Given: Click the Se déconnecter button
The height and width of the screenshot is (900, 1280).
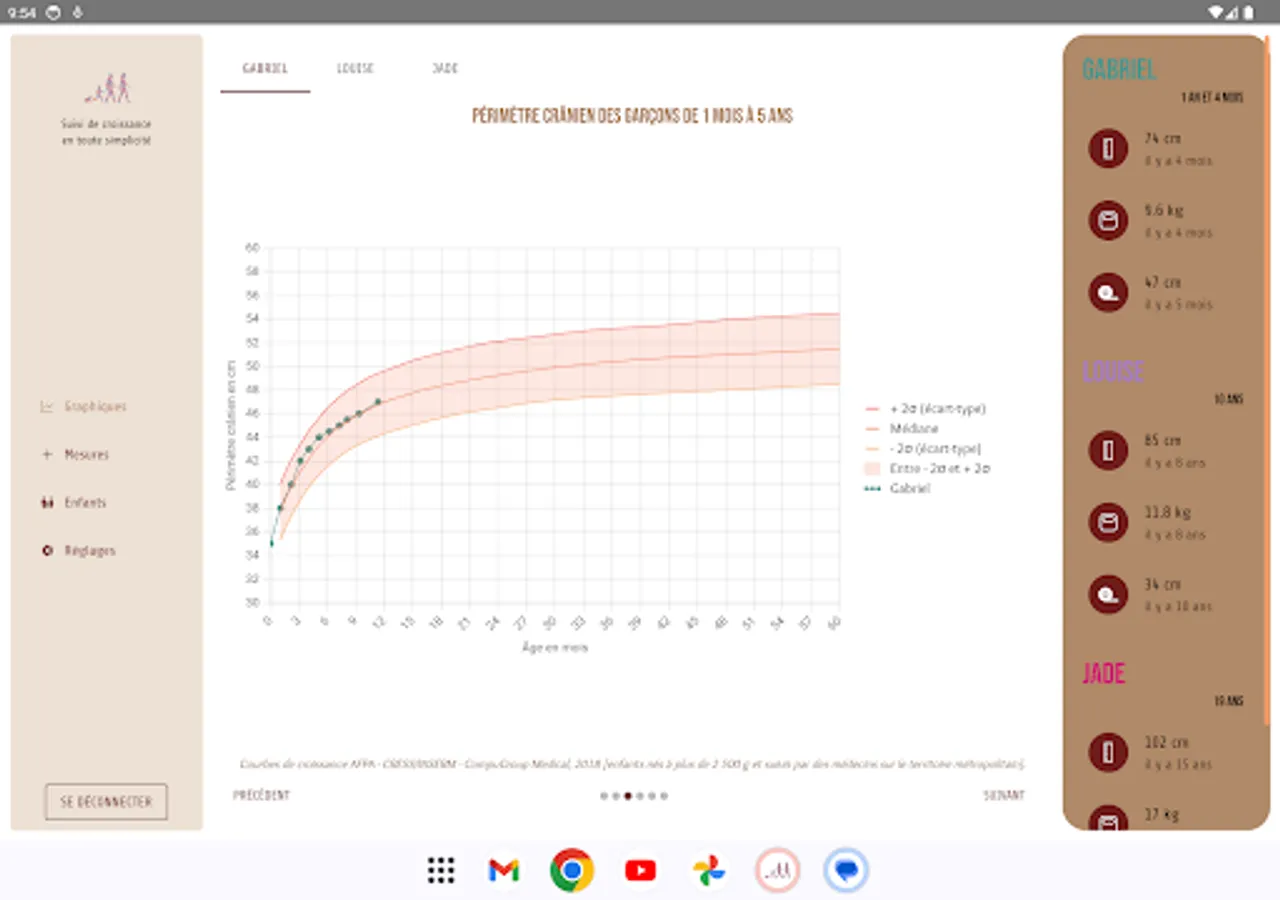Looking at the screenshot, I should pyautogui.click(x=106, y=802).
